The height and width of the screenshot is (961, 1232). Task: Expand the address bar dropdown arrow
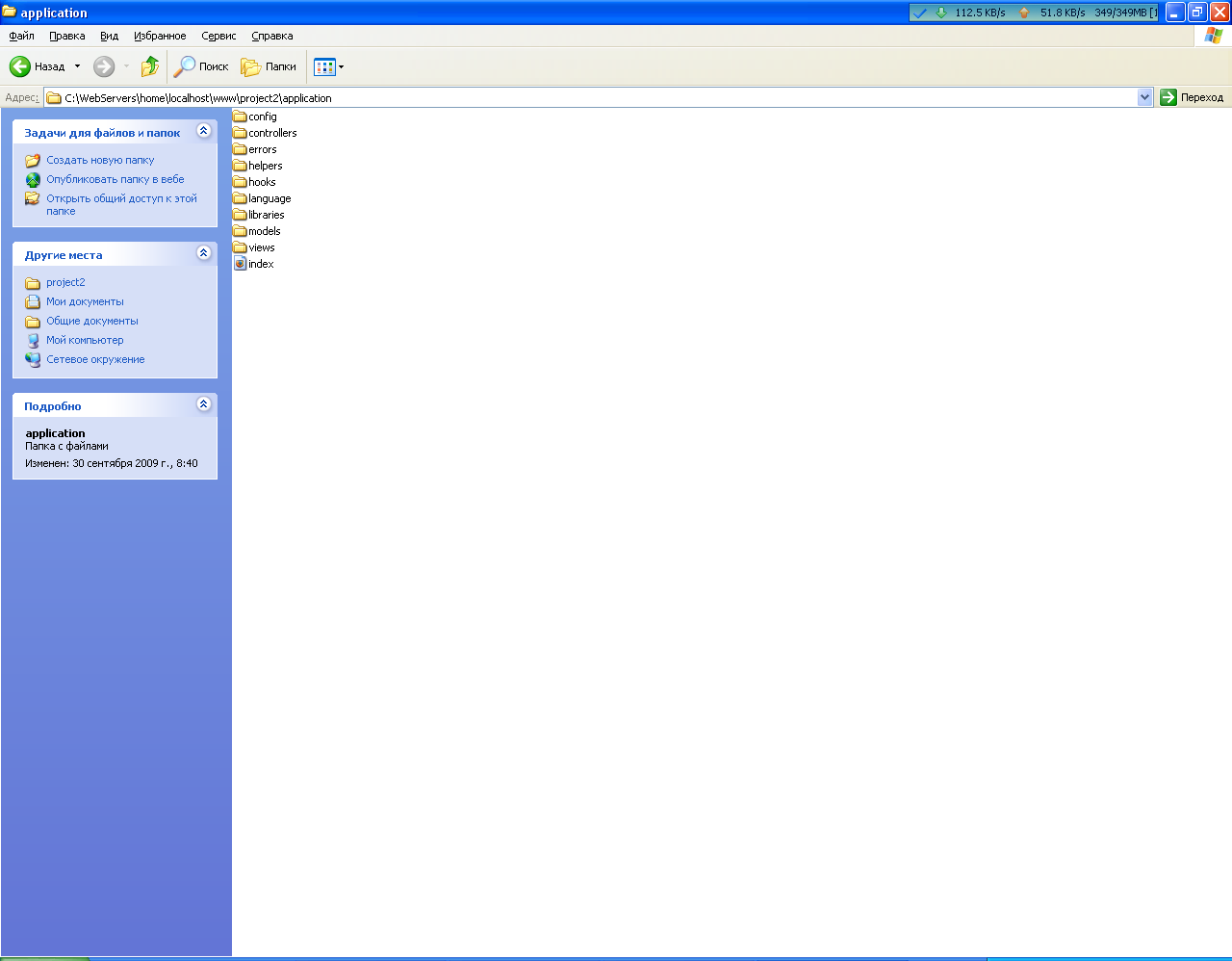1144,97
